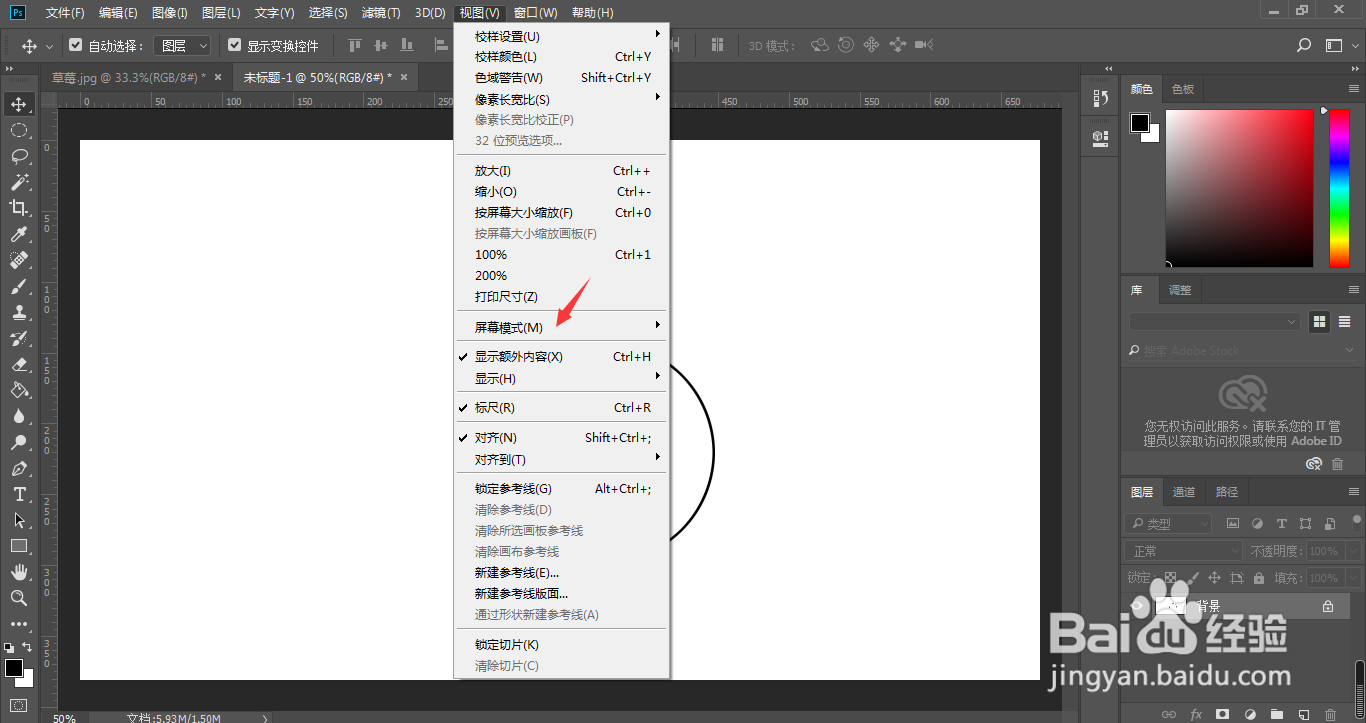Select the Move tool in toolbox
The width and height of the screenshot is (1366, 723).
point(19,104)
